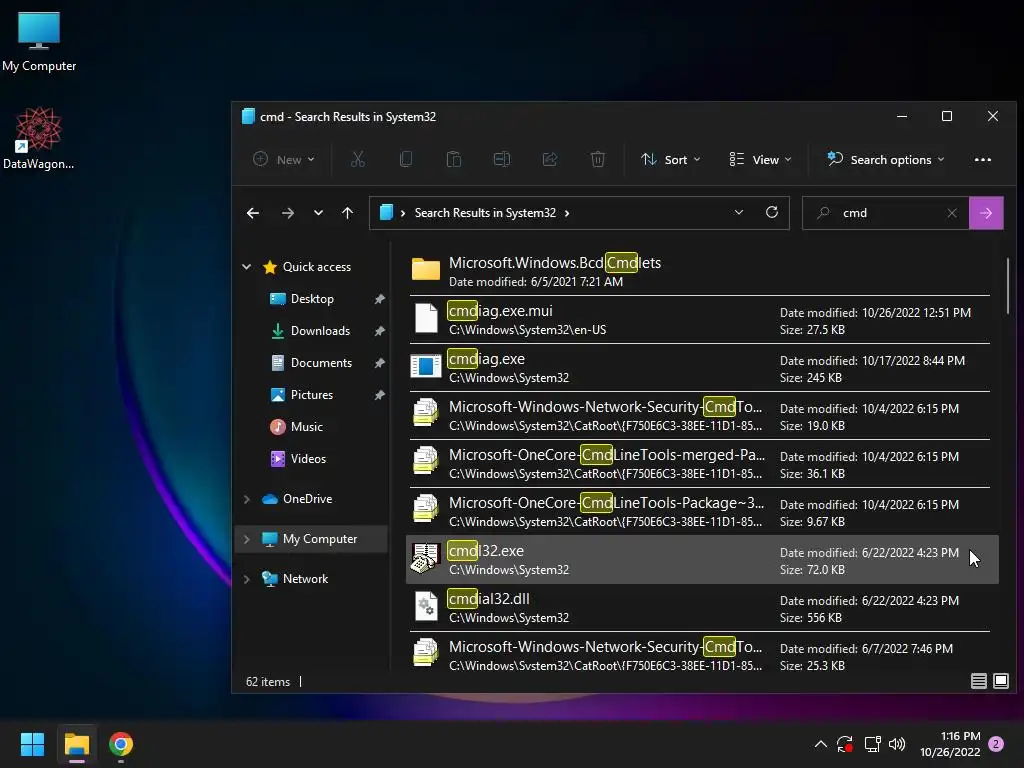1024x768 pixels.
Task: Click the network tray icon
Action: 872,744
